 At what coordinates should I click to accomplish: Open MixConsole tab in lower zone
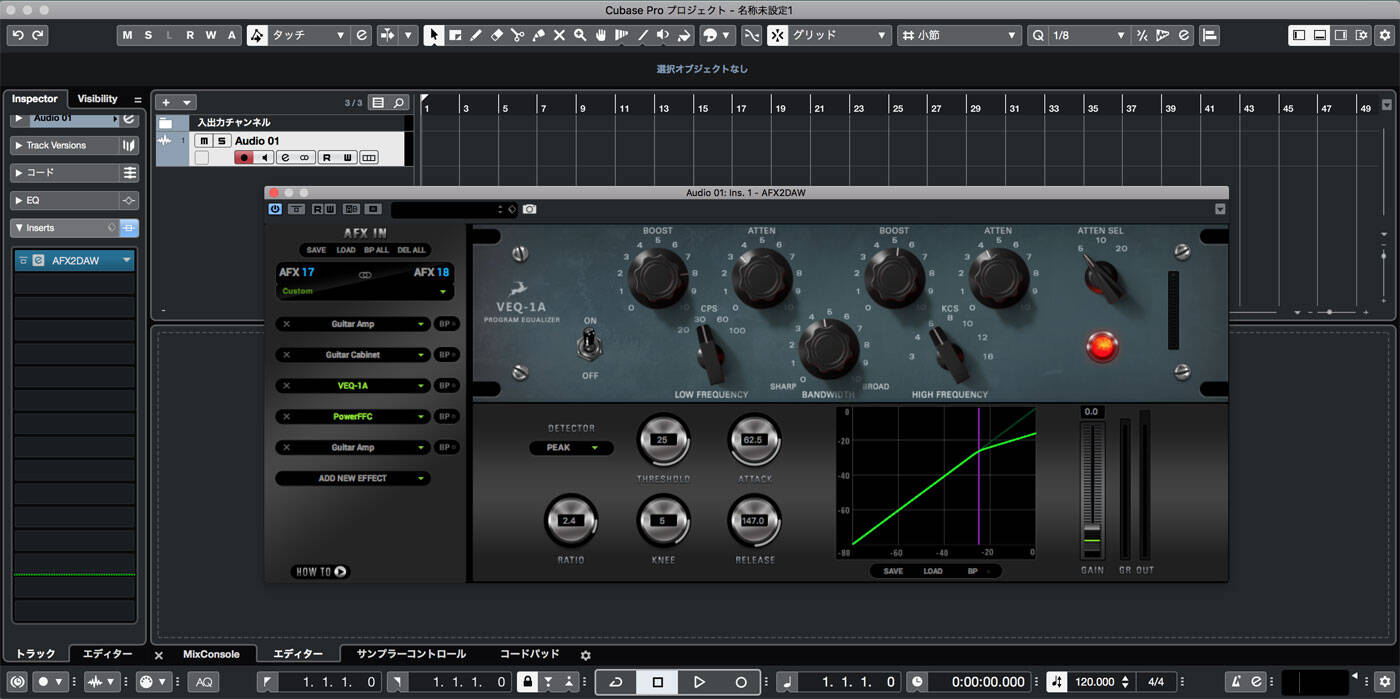pyautogui.click(x=211, y=654)
